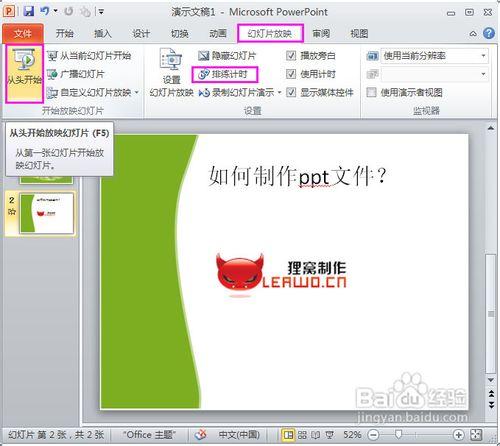
Task: Click 隐藏幻灯片 (Hide Slide) button
Action: (x=227, y=56)
